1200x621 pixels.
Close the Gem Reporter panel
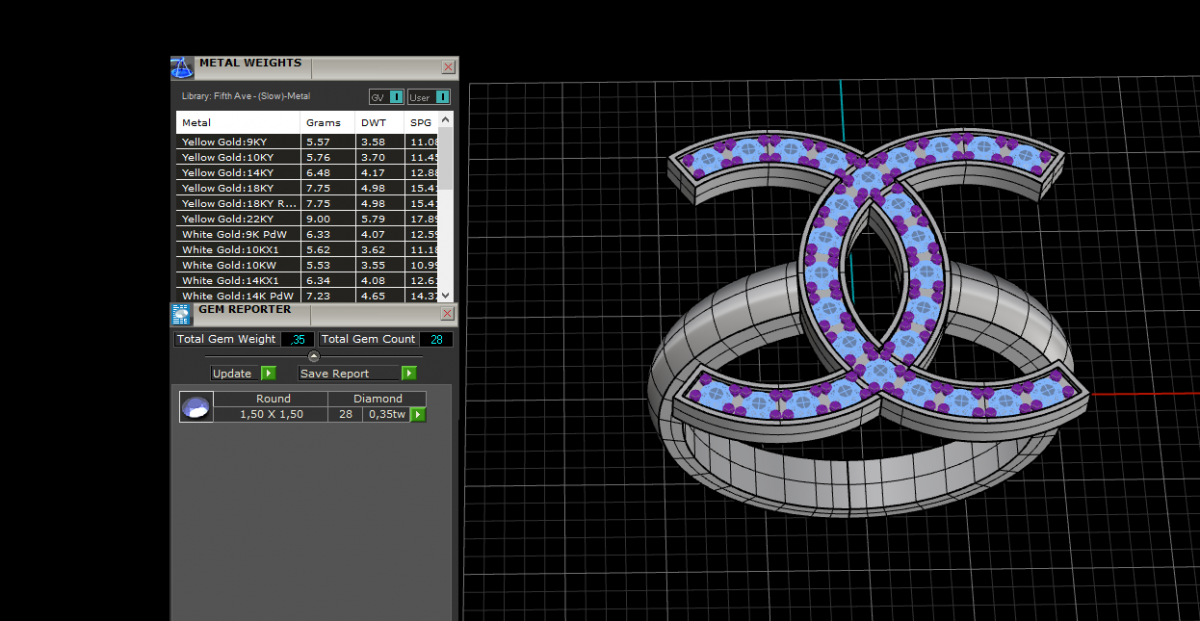click(x=447, y=314)
